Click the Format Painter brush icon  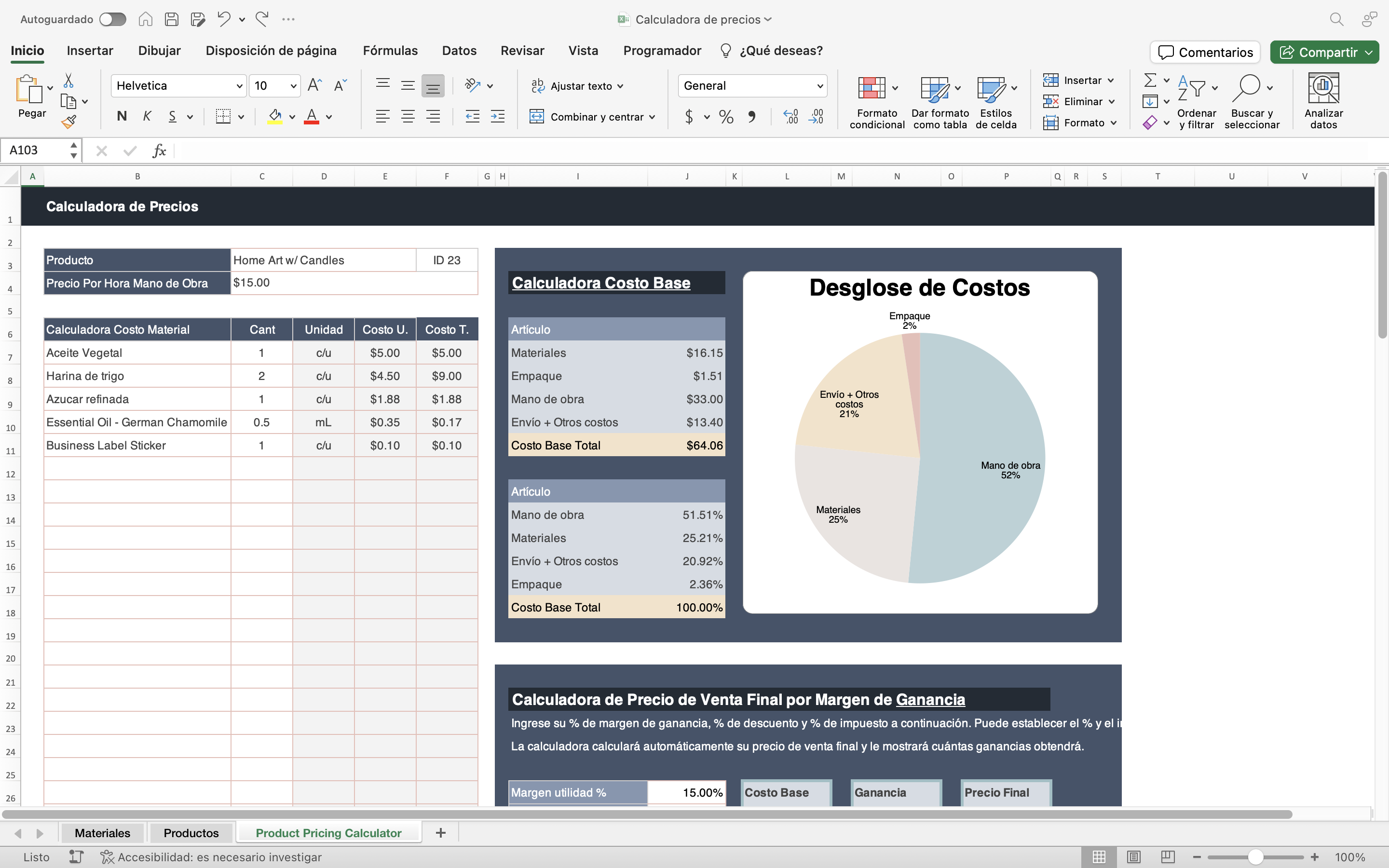[x=69, y=122]
